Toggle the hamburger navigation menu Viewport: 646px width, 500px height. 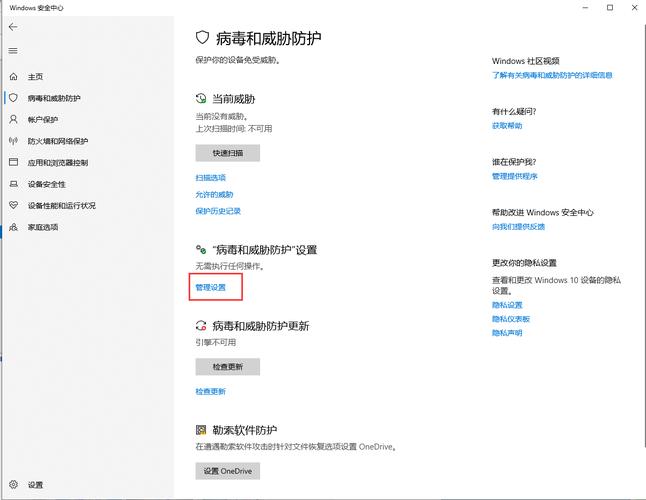point(13,51)
